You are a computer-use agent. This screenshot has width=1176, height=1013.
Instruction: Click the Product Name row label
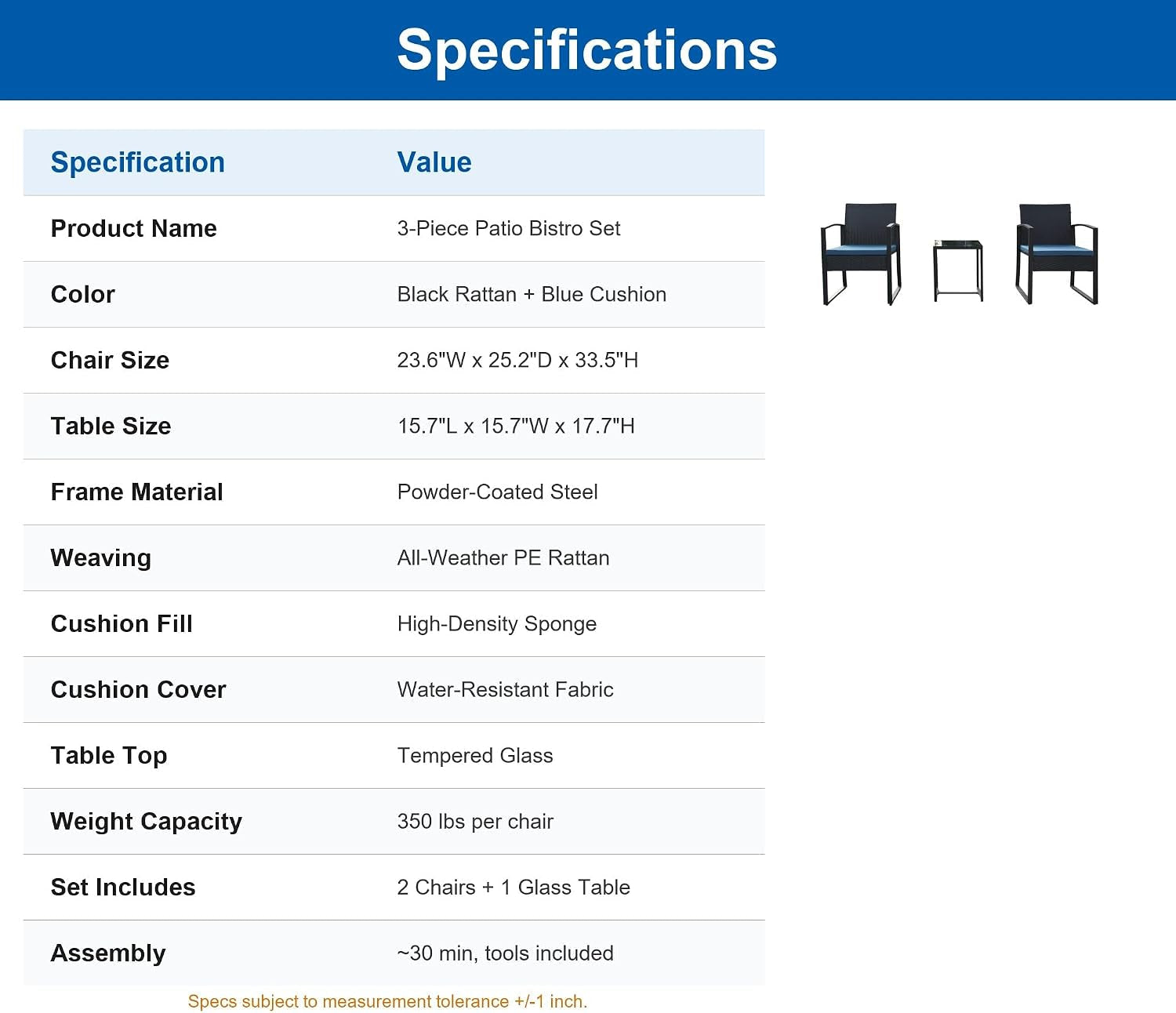pyautogui.click(x=134, y=228)
